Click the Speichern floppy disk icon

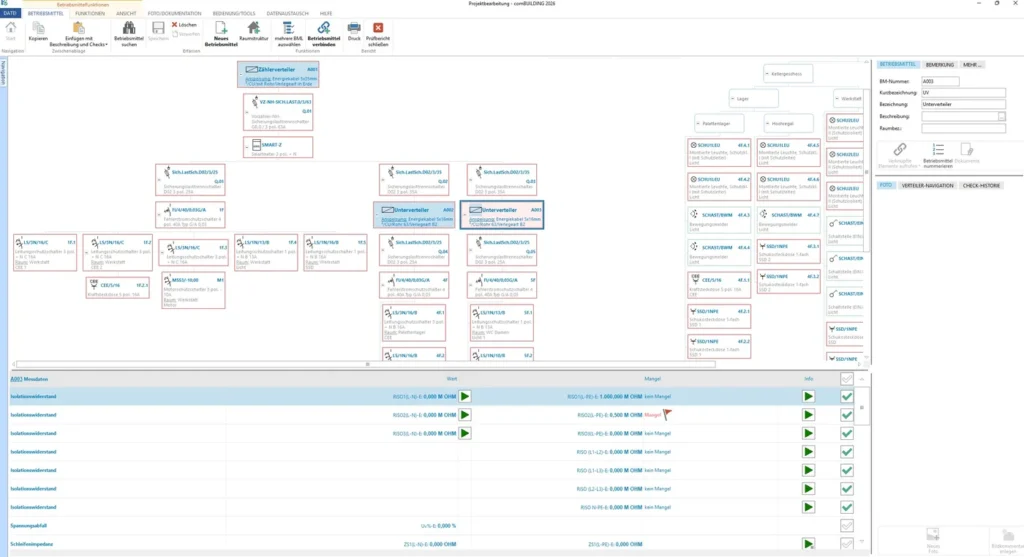[158, 28]
